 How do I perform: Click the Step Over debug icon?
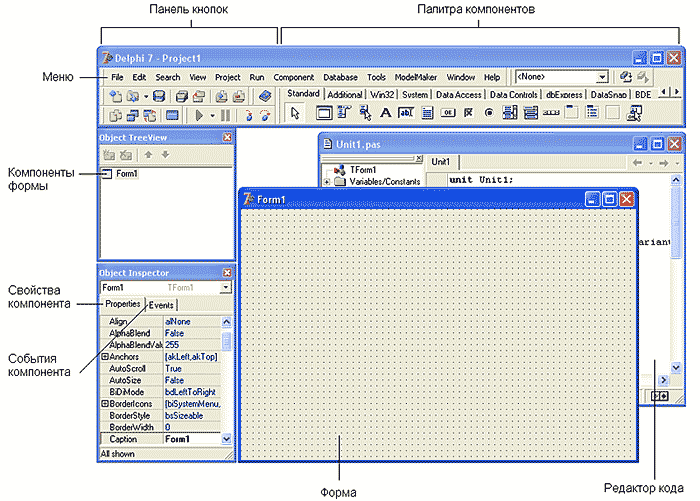[266, 116]
